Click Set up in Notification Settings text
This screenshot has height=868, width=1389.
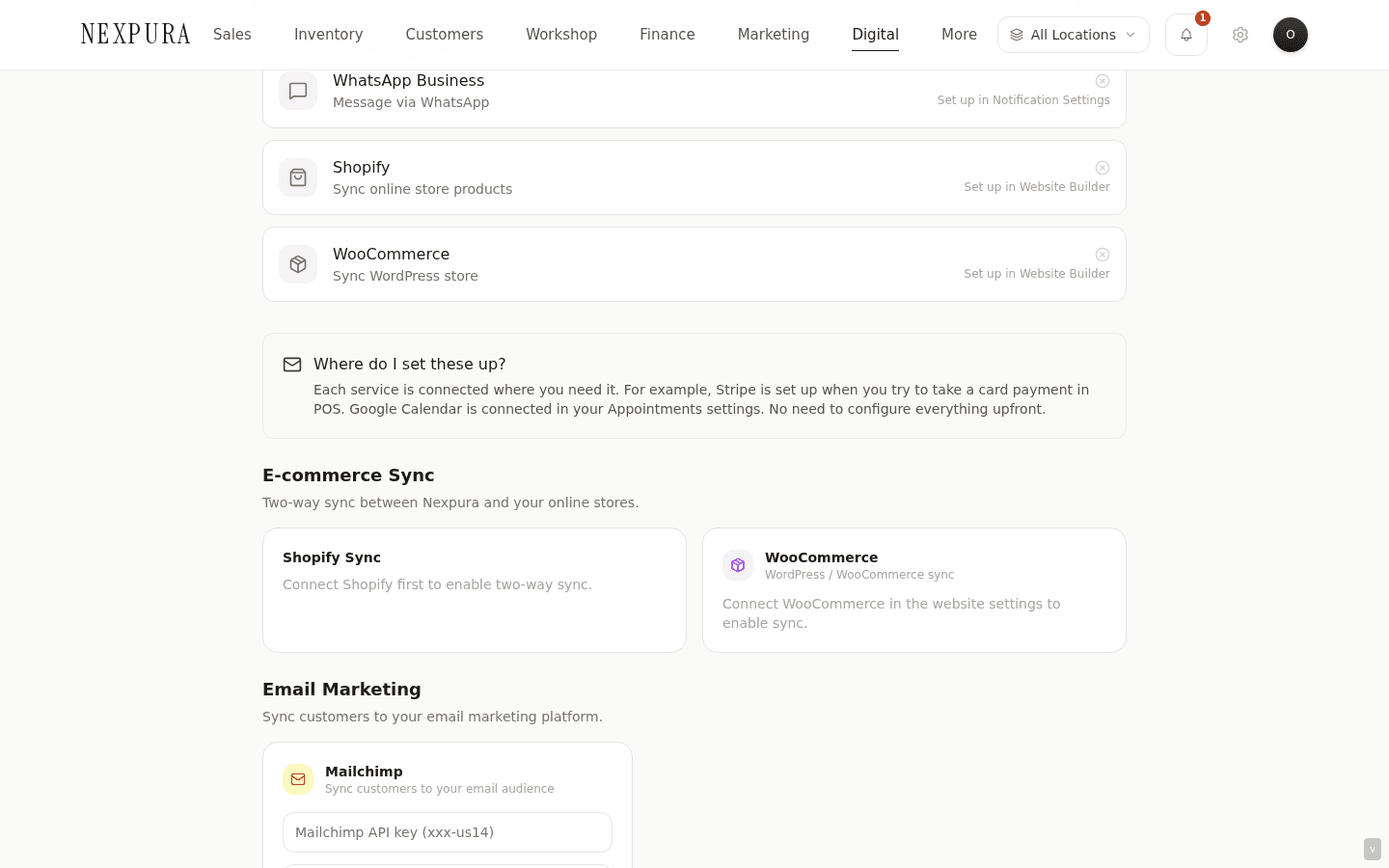coord(1023,100)
